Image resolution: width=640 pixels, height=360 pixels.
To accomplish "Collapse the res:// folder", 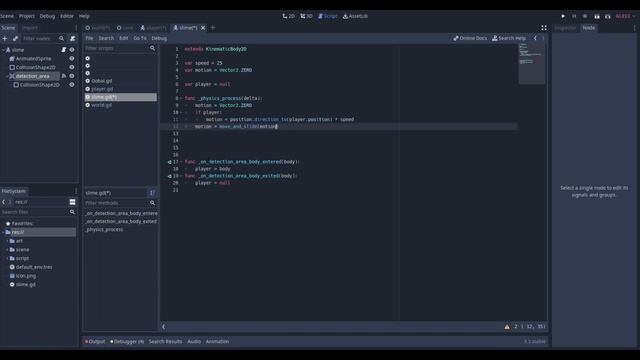I will click(x=3, y=232).
